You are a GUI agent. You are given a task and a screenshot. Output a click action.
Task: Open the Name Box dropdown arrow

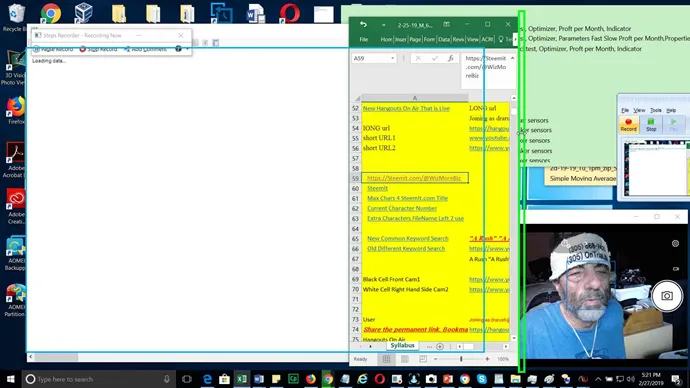coord(392,59)
